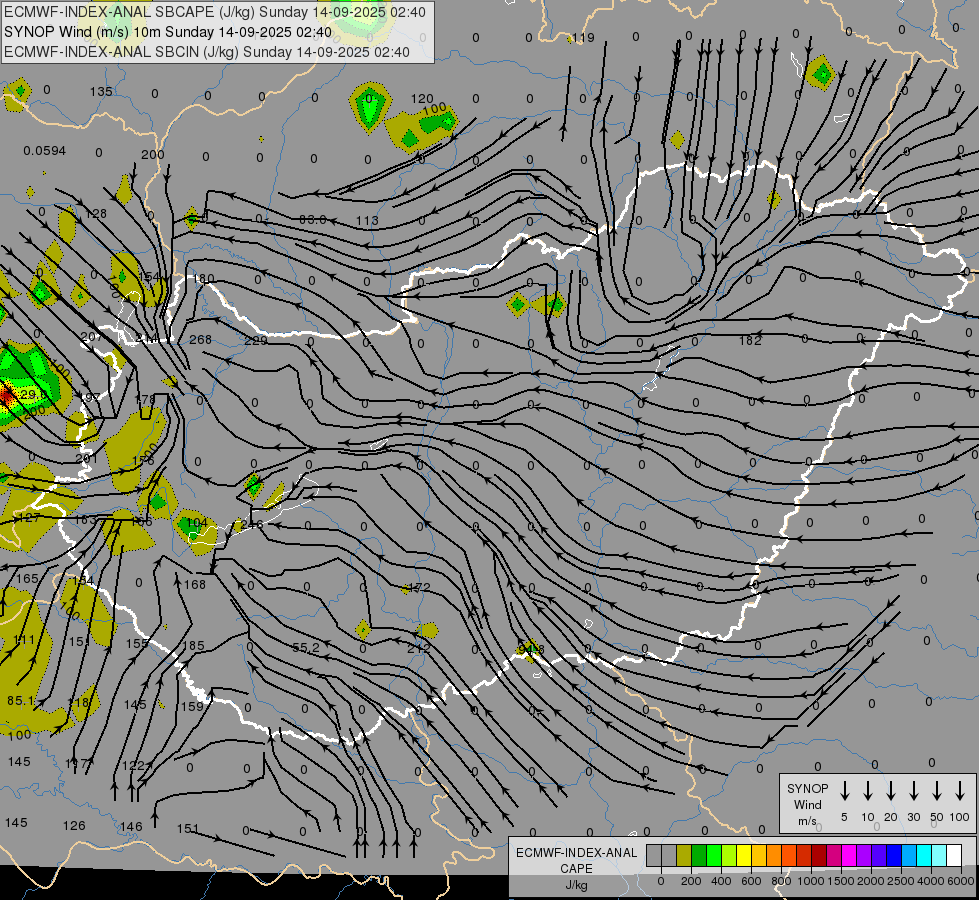Viewport: 979px width, 900px height.
Task: Pick the white swatch at the 6000 end
Action: tap(953, 856)
